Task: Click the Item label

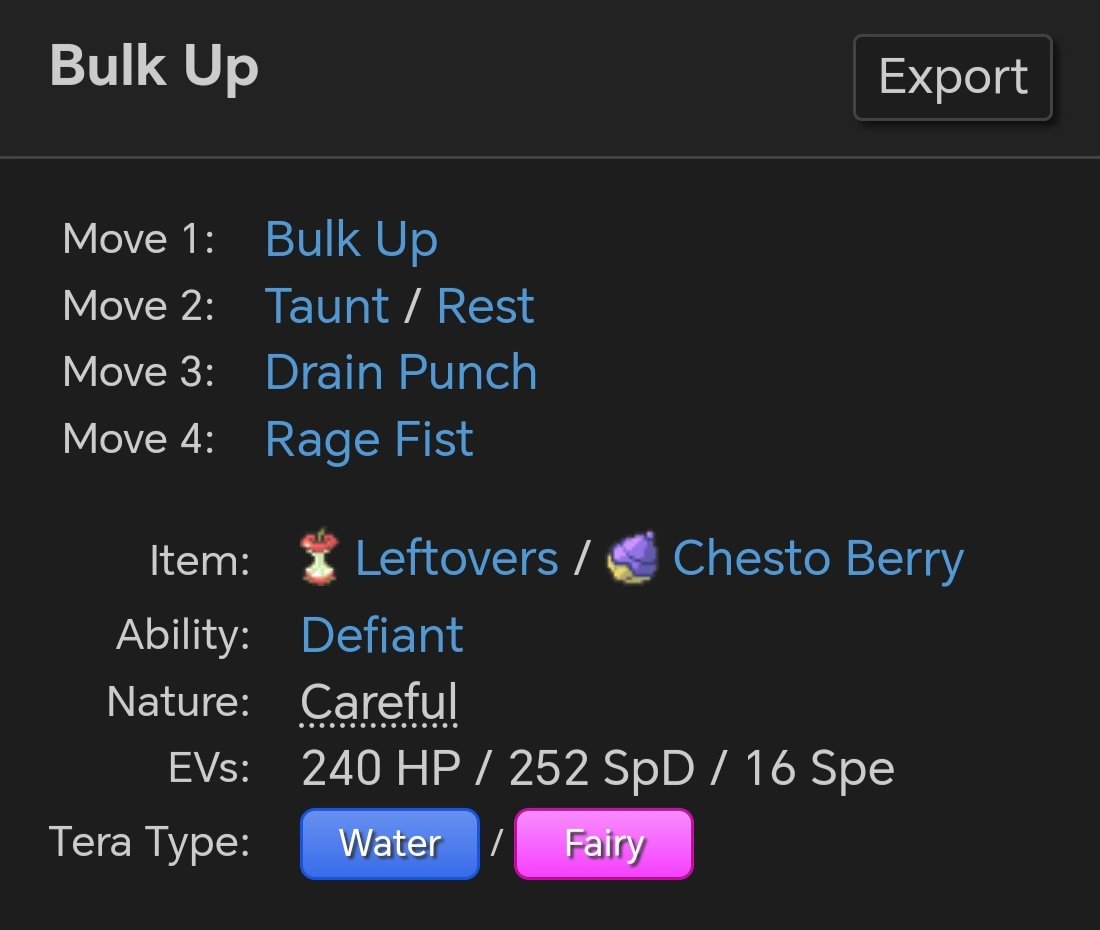Action: [199, 560]
